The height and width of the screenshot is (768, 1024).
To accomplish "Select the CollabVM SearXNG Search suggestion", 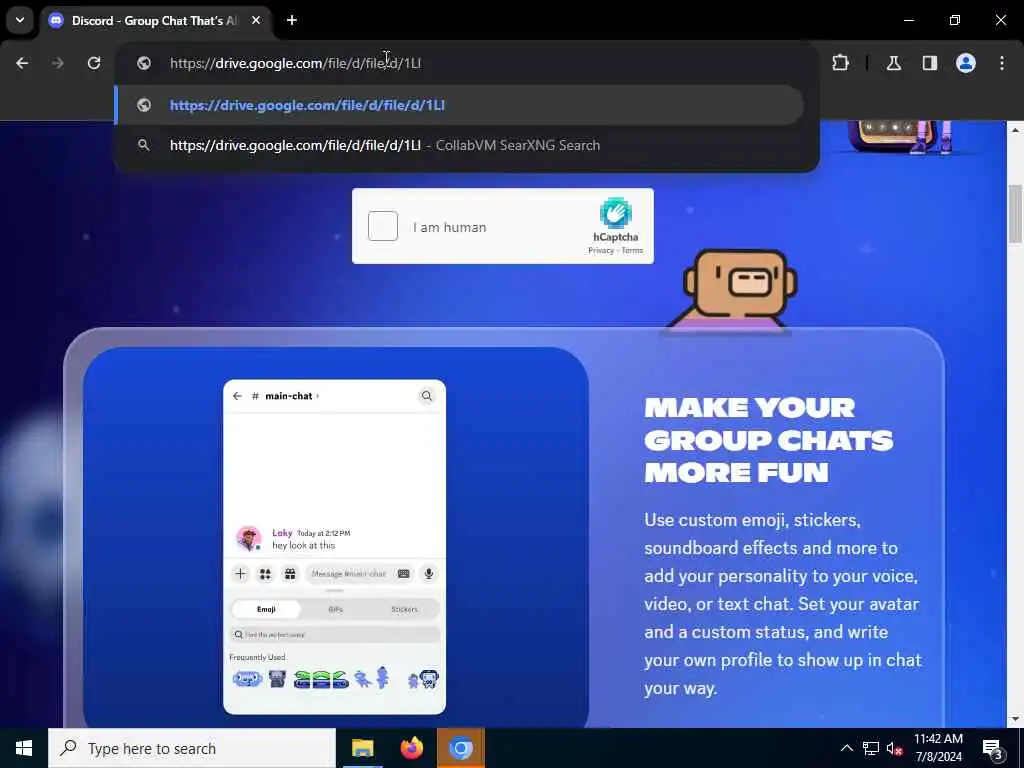I will tap(459, 145).
